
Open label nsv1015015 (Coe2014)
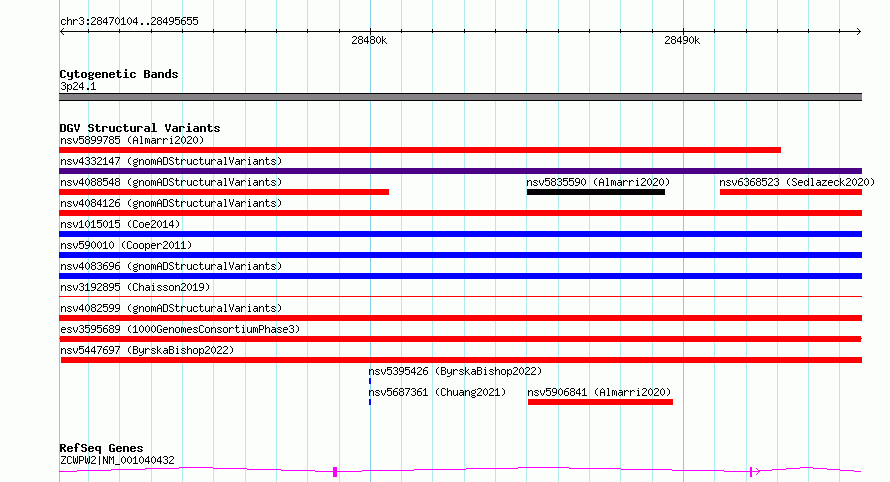(x=120, y=224)
